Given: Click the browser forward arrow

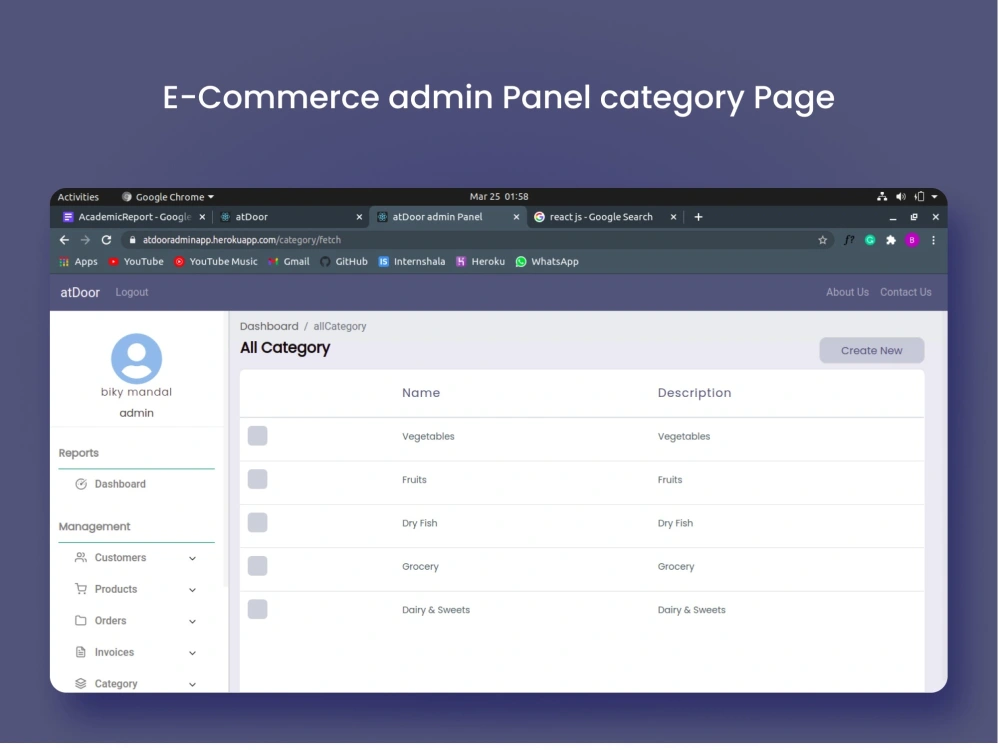Looking at the screenshot, I should point(85,240).
